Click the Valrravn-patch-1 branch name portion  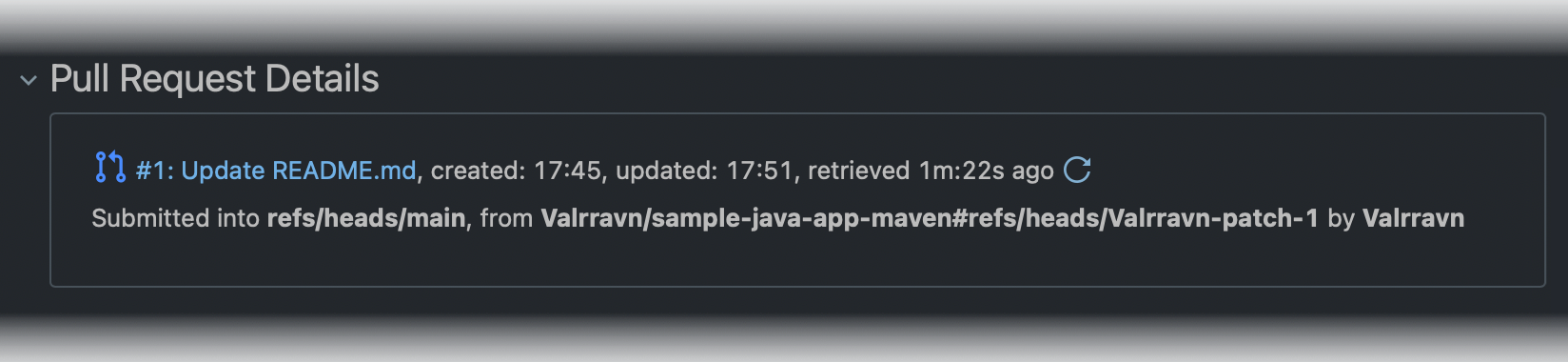coord(1213,218)
